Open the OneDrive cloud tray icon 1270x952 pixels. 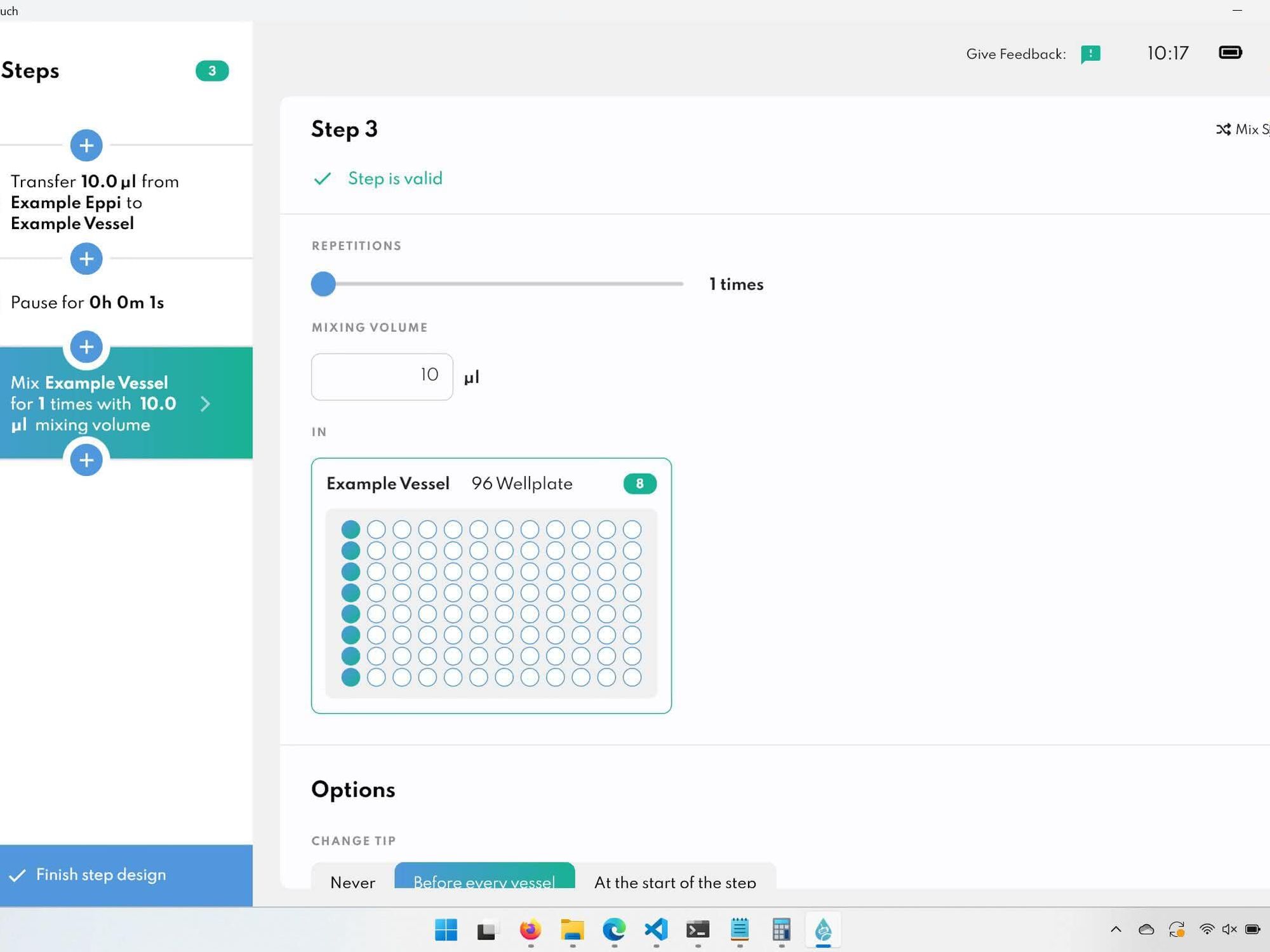point(1146,930)
